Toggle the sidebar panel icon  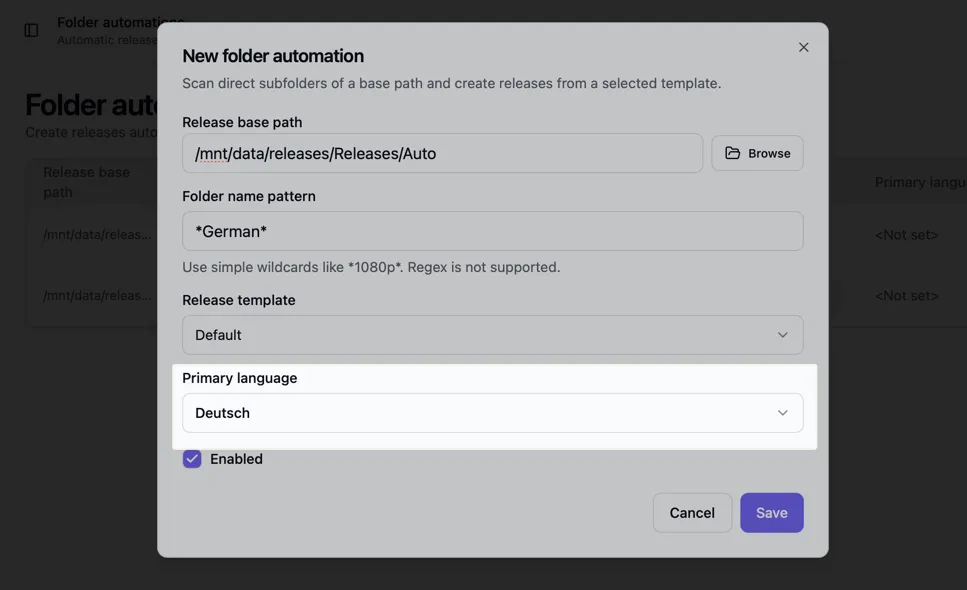coord(31,30)
